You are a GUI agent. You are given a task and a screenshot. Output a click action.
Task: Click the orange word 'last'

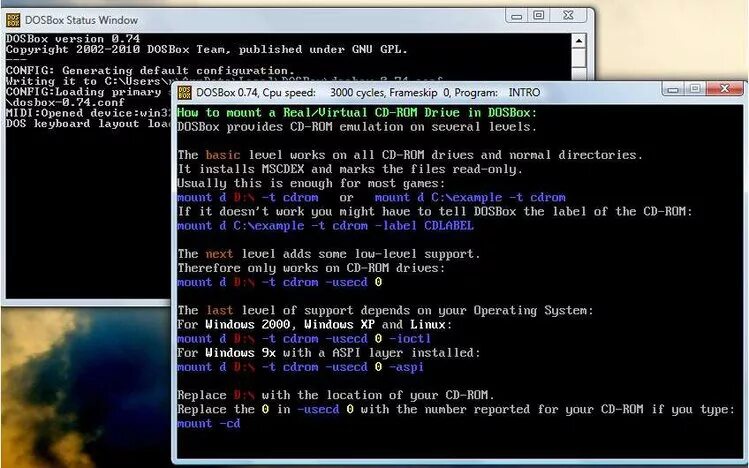coord(219,310)
